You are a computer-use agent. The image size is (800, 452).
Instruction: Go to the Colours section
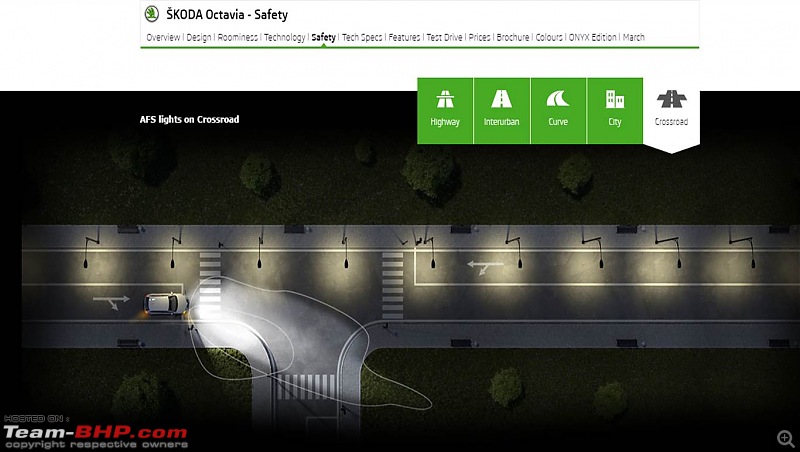pos(549,37)
